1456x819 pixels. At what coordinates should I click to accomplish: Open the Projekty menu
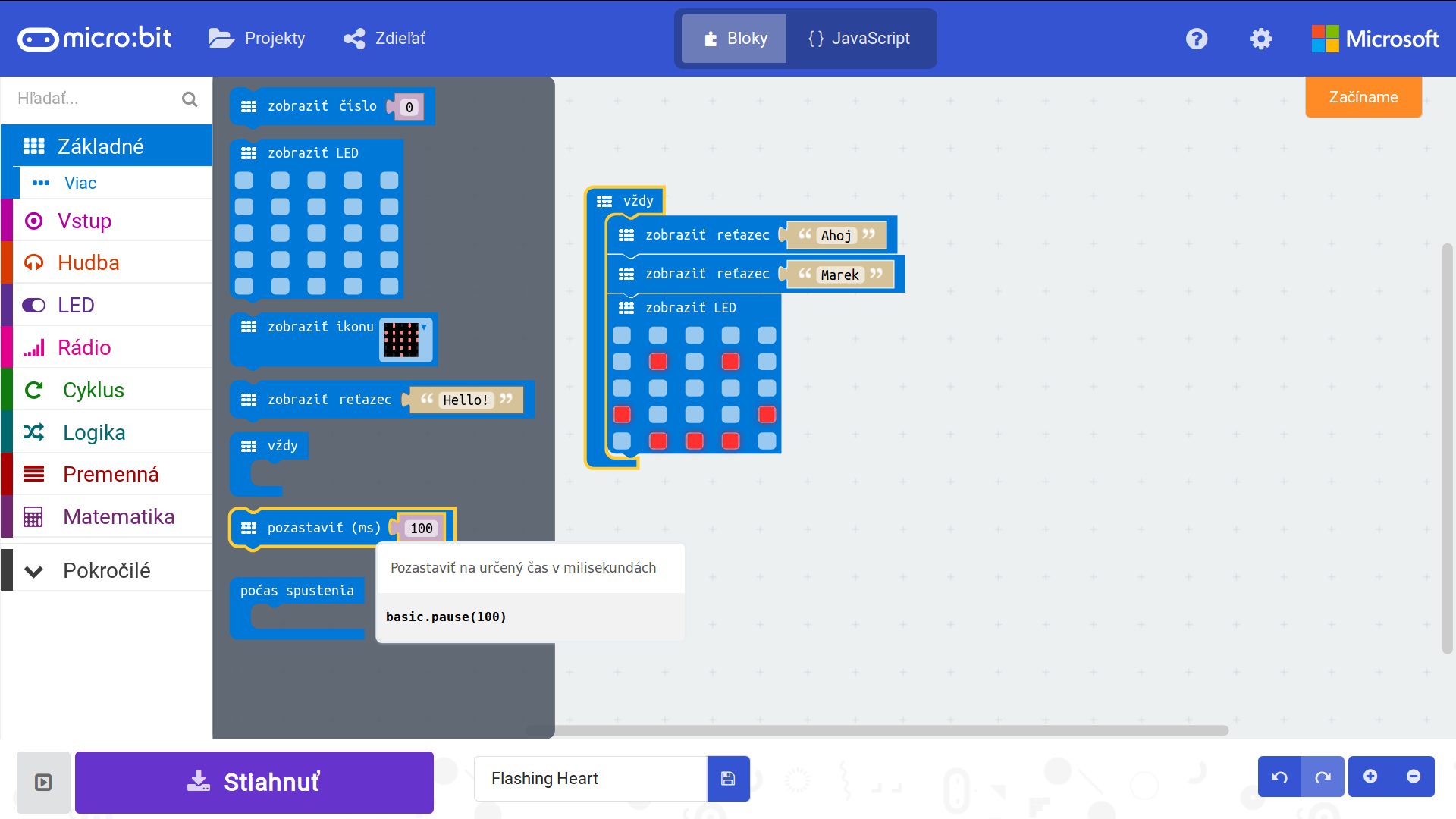[257, 39]
